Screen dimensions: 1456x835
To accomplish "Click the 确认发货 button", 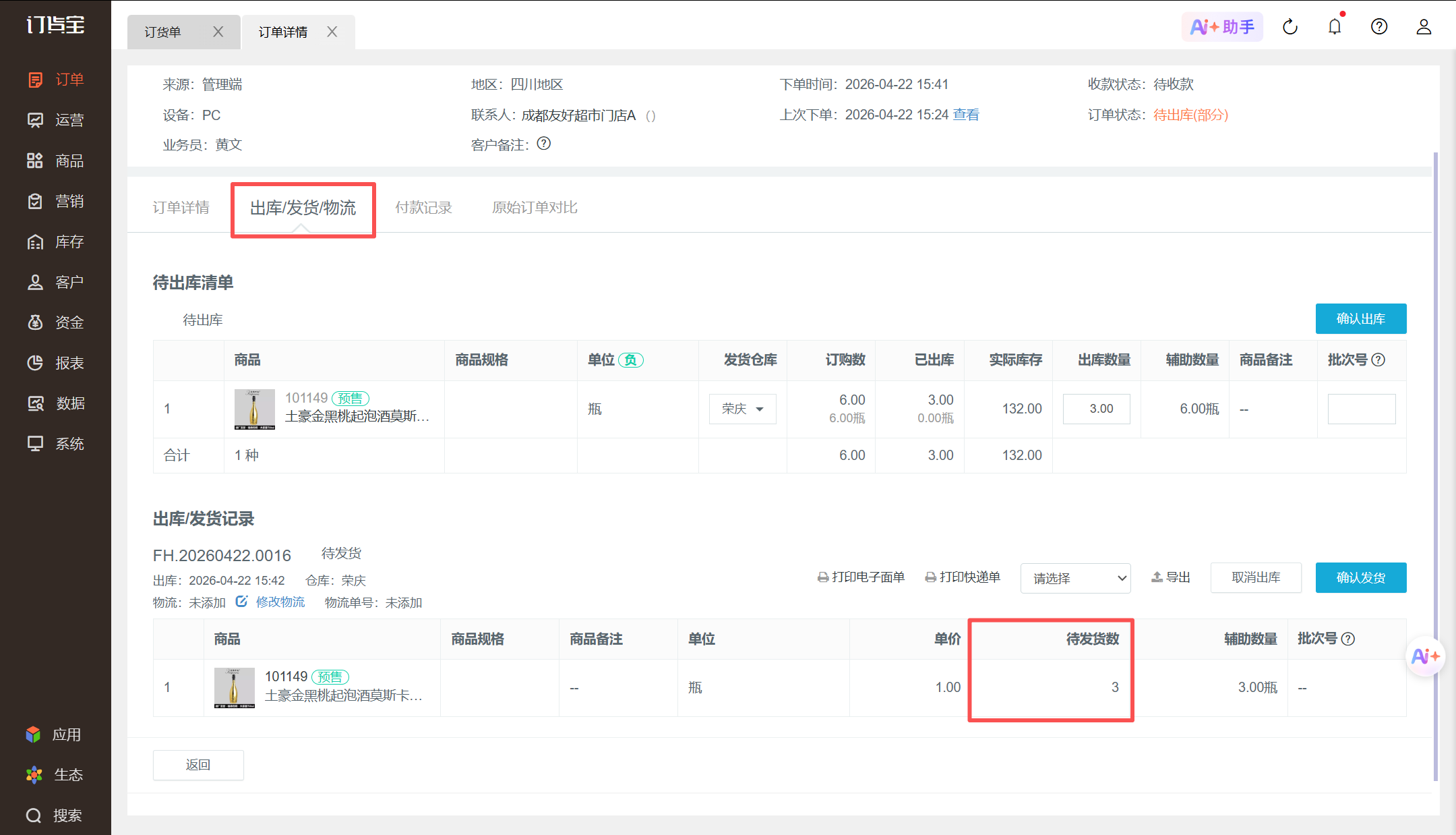I will click(1361, 577).
